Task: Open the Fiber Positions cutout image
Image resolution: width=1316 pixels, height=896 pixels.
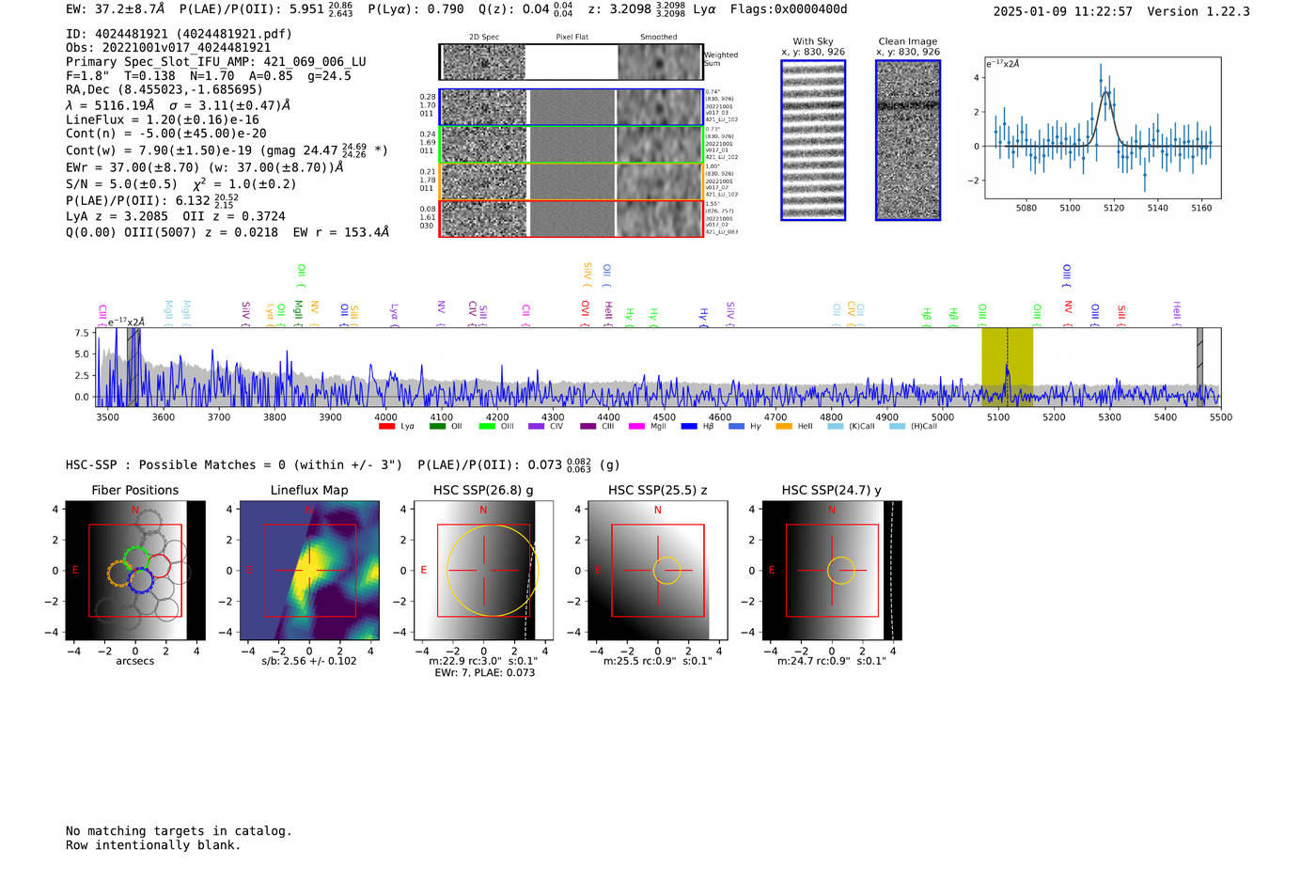Action: pos(134,571)
